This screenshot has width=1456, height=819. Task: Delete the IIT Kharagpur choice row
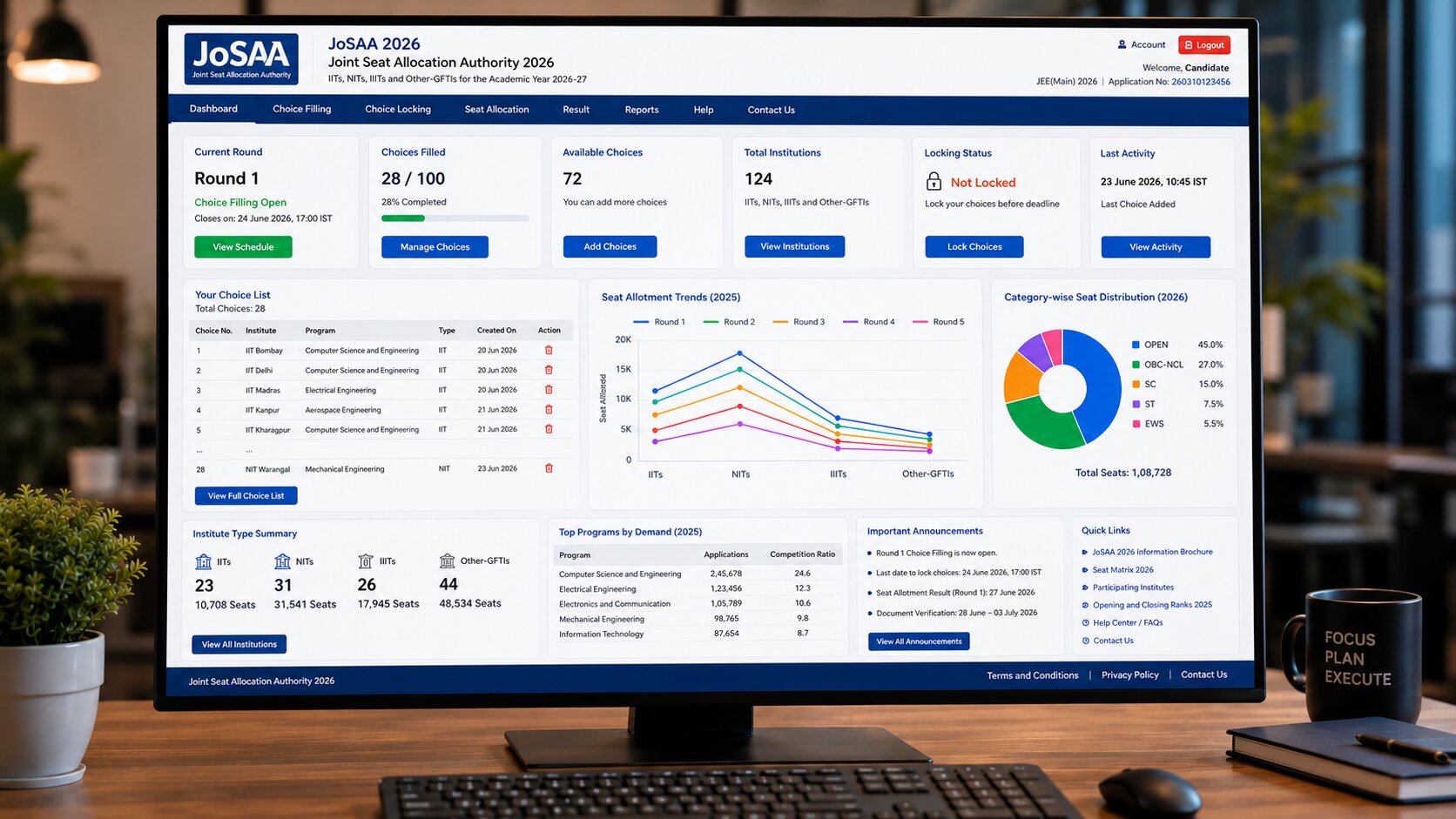(549, 429)
